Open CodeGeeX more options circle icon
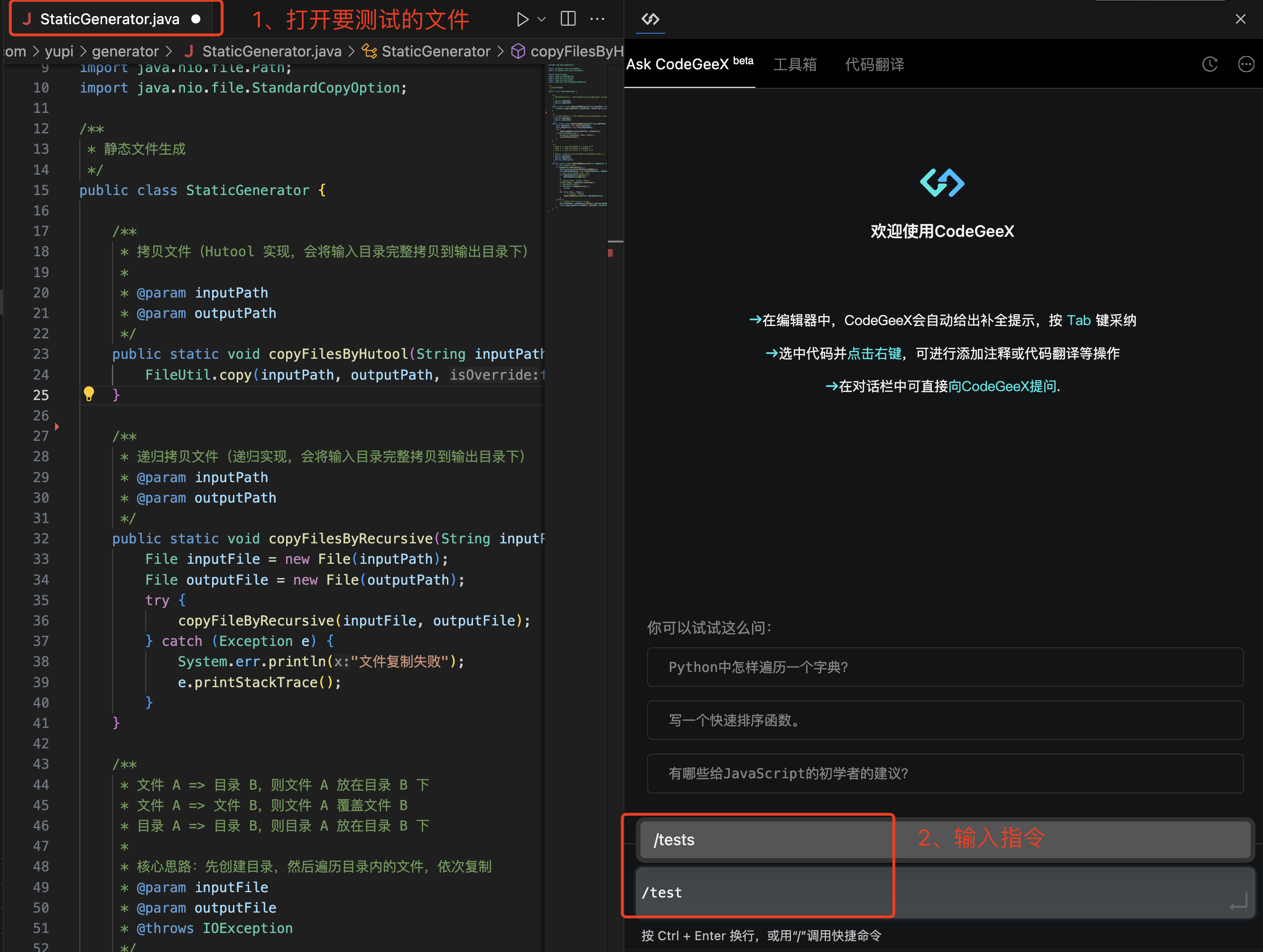Screen dimensions: 1263x952 (x=1245, y=65)
